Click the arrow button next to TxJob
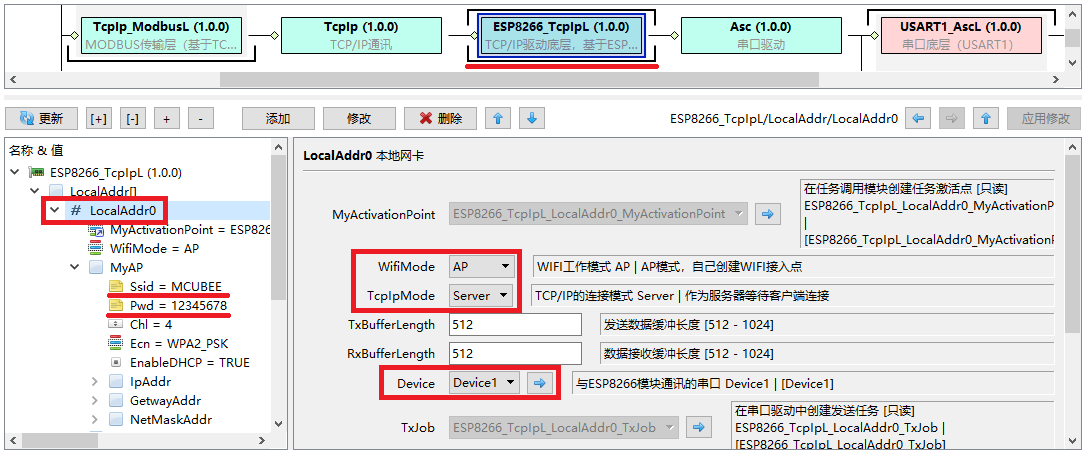This screenshot has height=456, width=1086. click(697, 428)
